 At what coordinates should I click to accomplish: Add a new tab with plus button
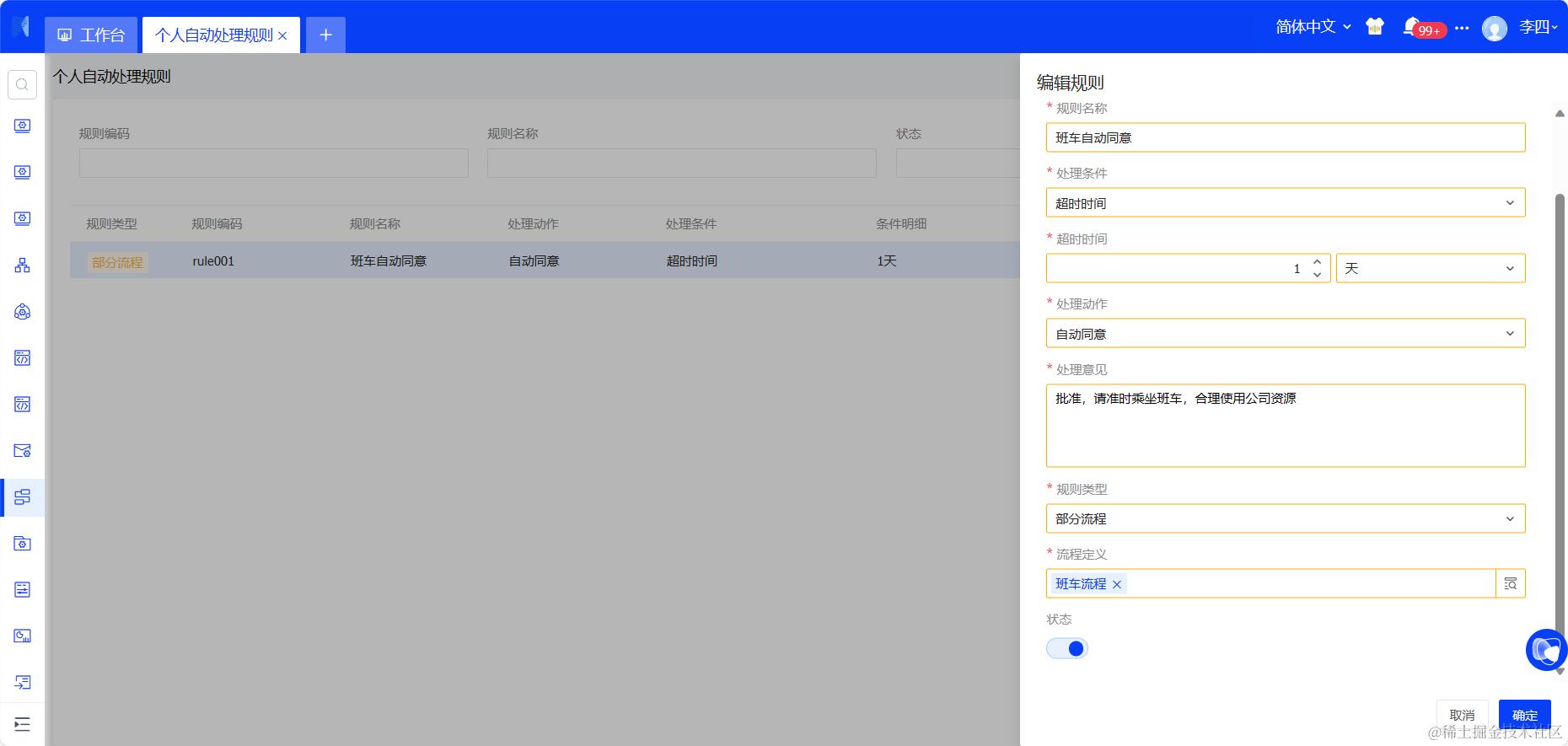(x=325, y=35)
